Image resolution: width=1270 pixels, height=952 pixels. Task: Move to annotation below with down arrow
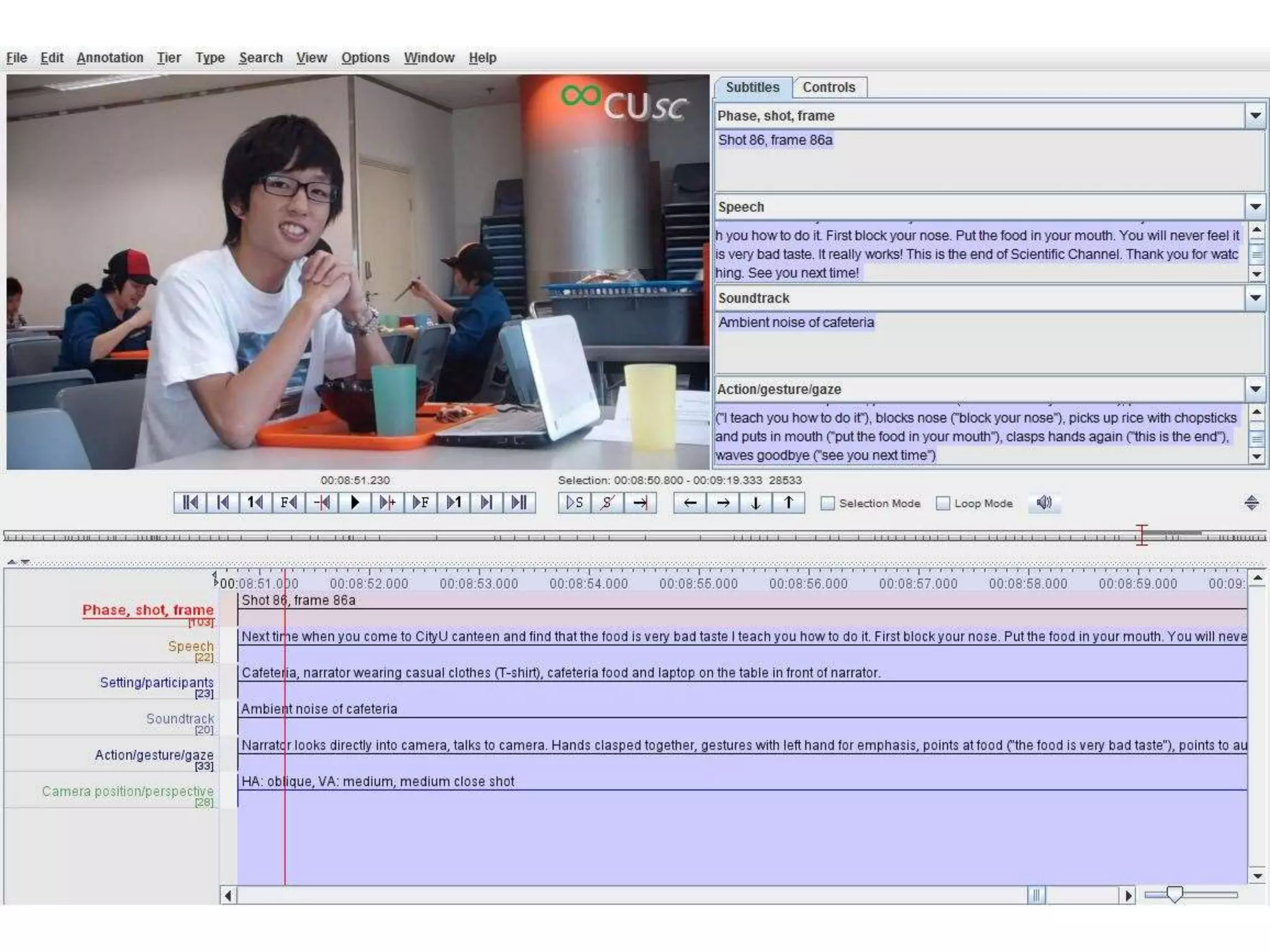pos(755,503)
